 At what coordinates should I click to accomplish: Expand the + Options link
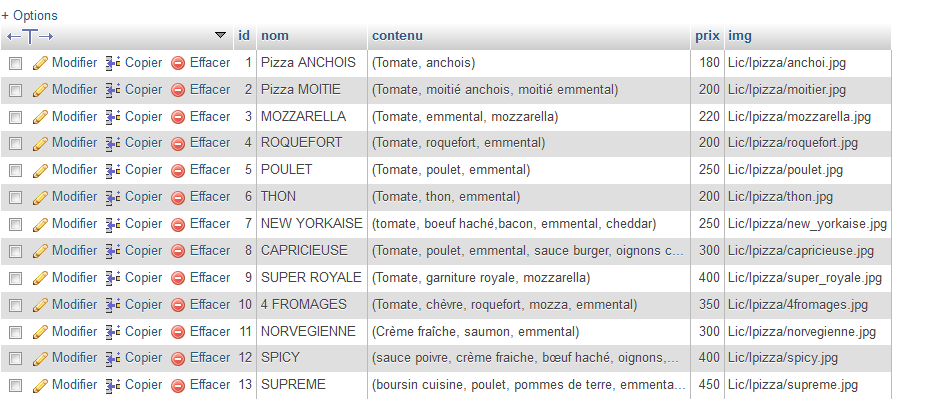coord(30,16)
